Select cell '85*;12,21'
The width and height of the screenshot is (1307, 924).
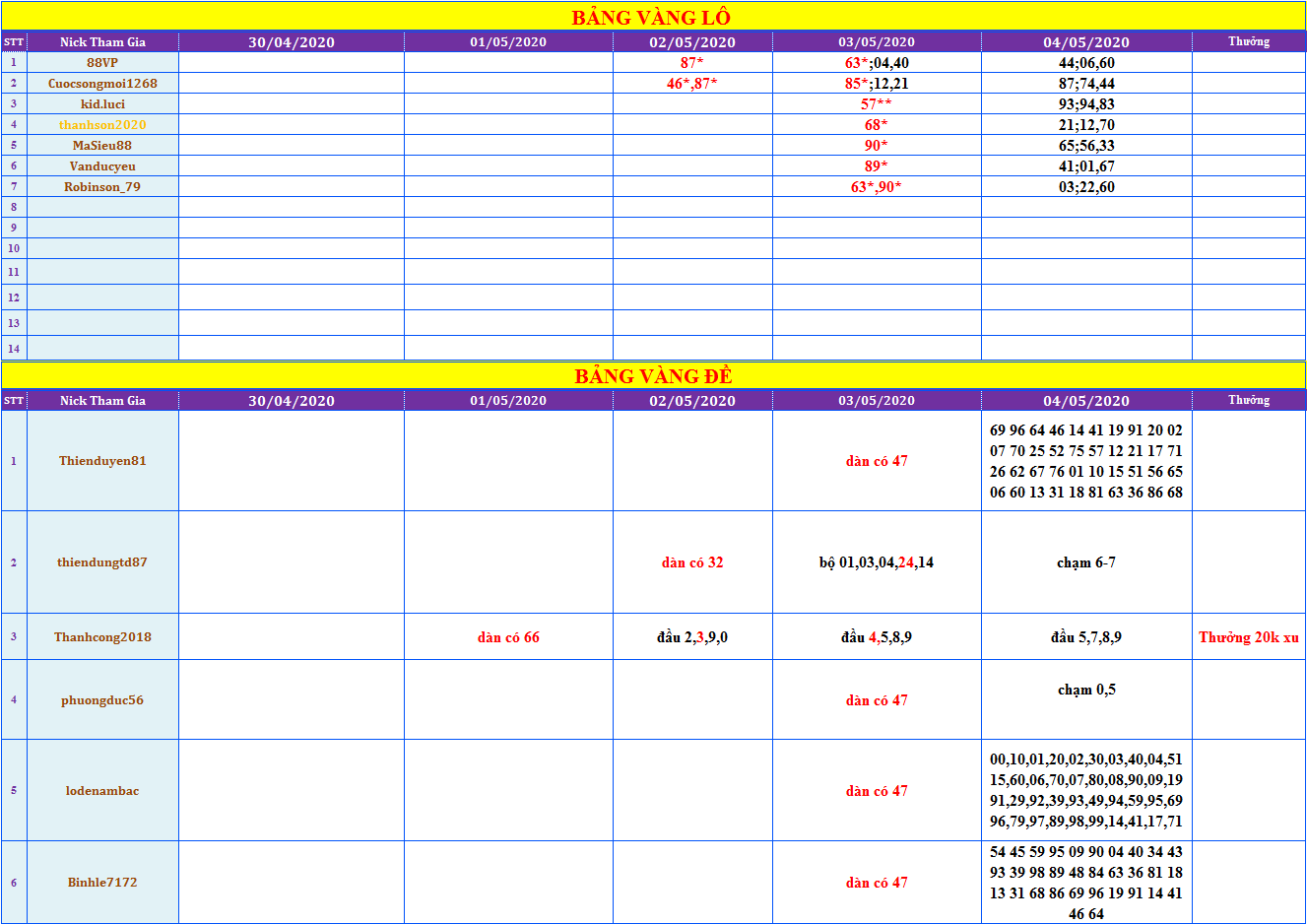[877, 83]
